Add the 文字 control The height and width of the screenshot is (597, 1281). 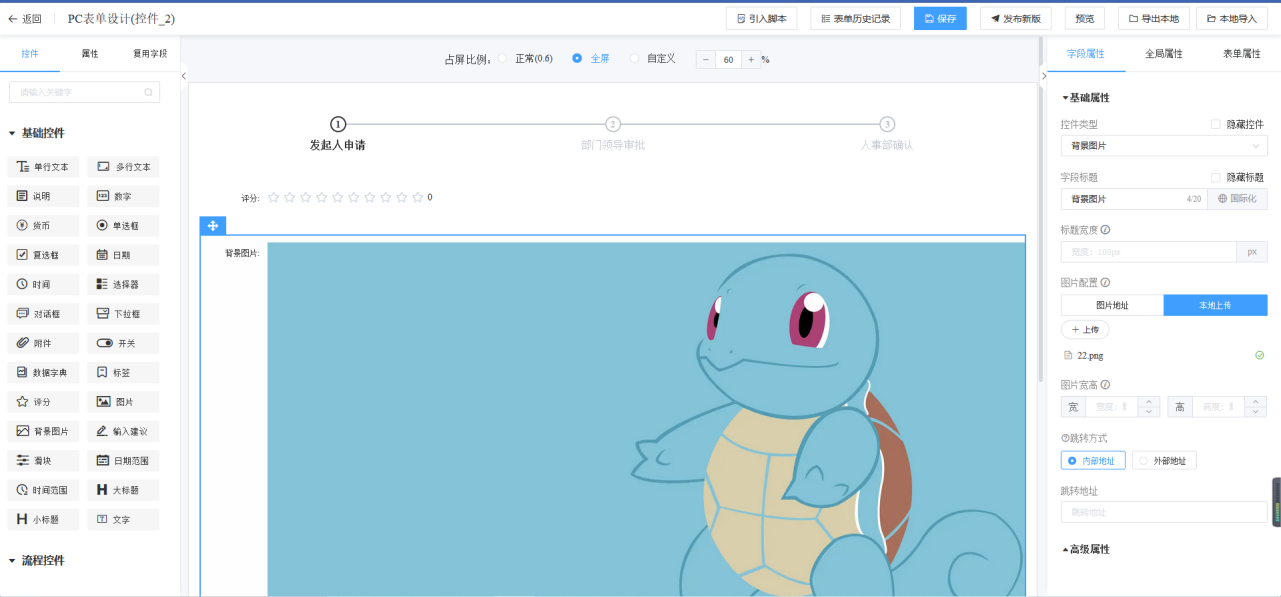pyautogui.click(x=123, y=519)
